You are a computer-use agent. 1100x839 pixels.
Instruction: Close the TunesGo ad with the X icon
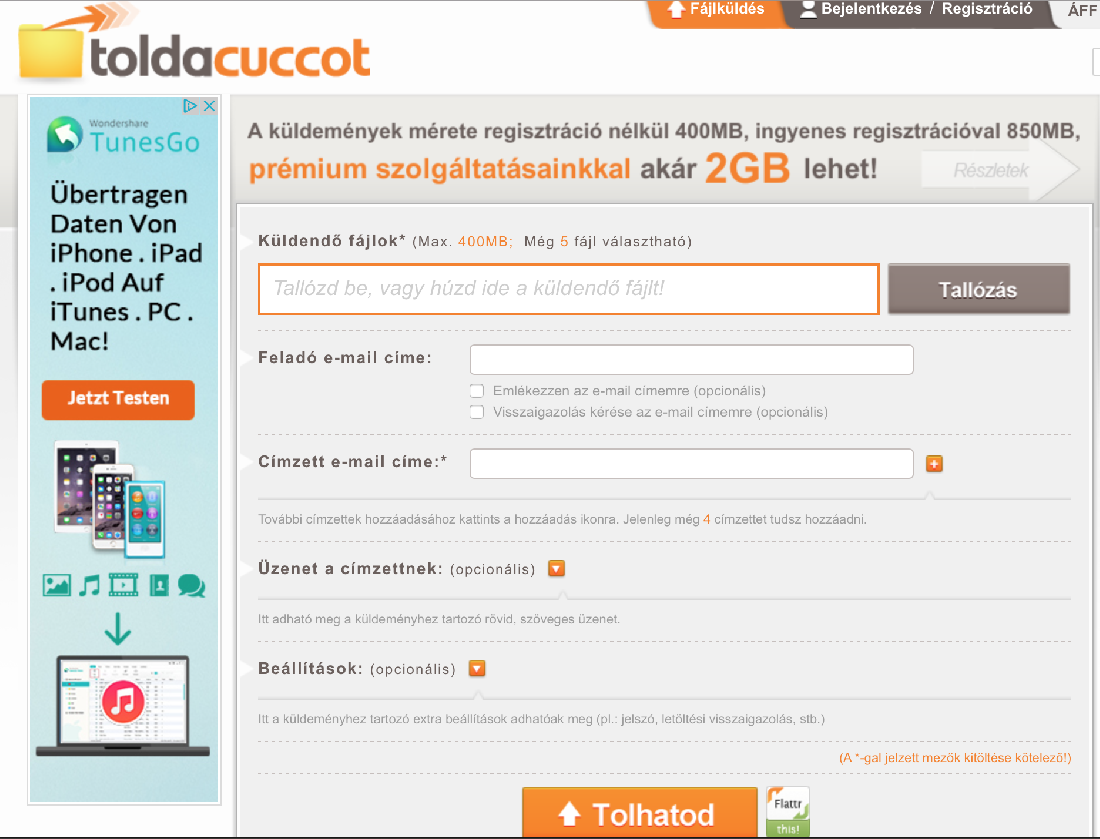point(209,106)
